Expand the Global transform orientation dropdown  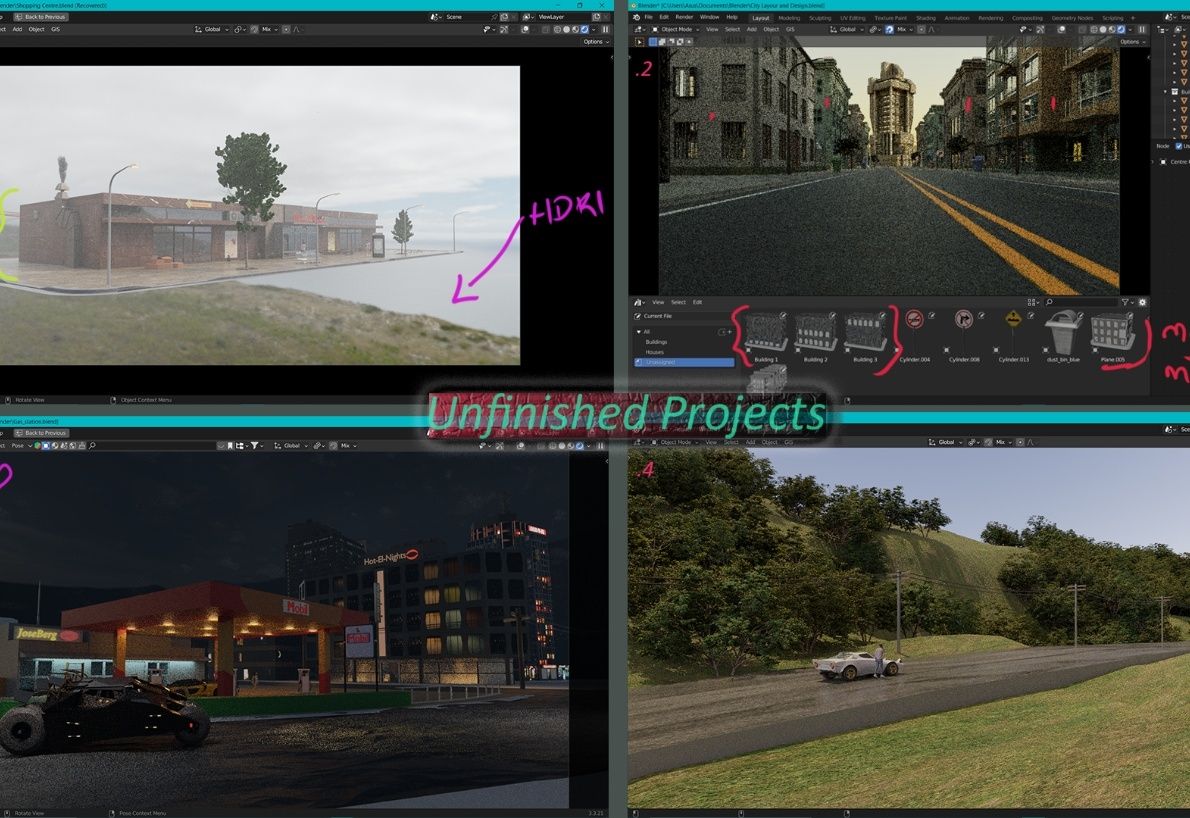point(852,29)
